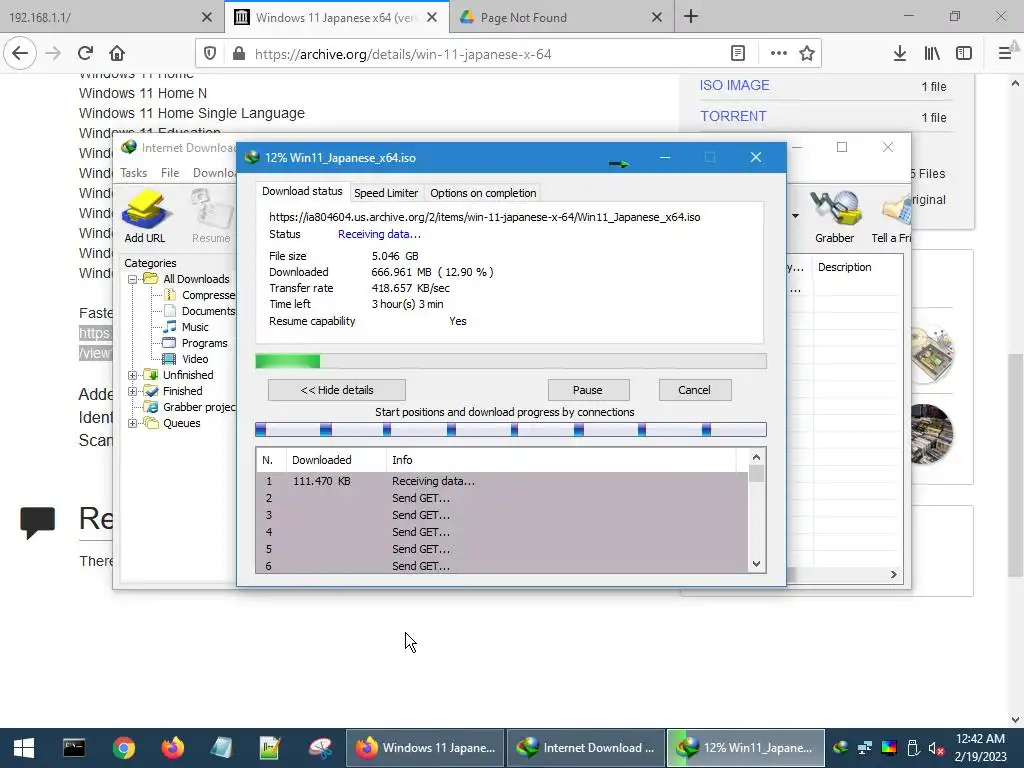Switch to Options on completion tab
Screen dimensions: 1024x768
coord(483,193)
